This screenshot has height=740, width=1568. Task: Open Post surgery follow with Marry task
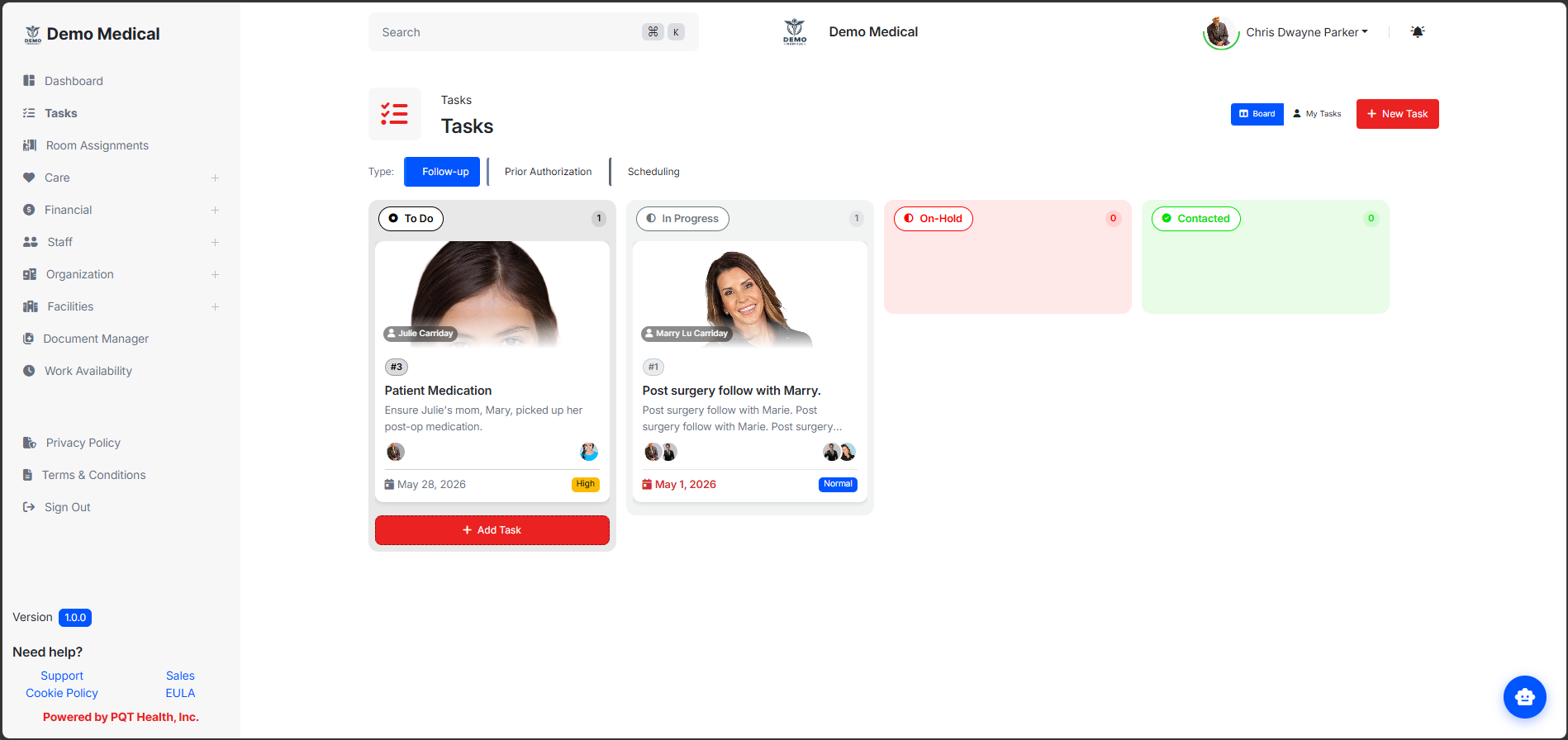(731, 391)
